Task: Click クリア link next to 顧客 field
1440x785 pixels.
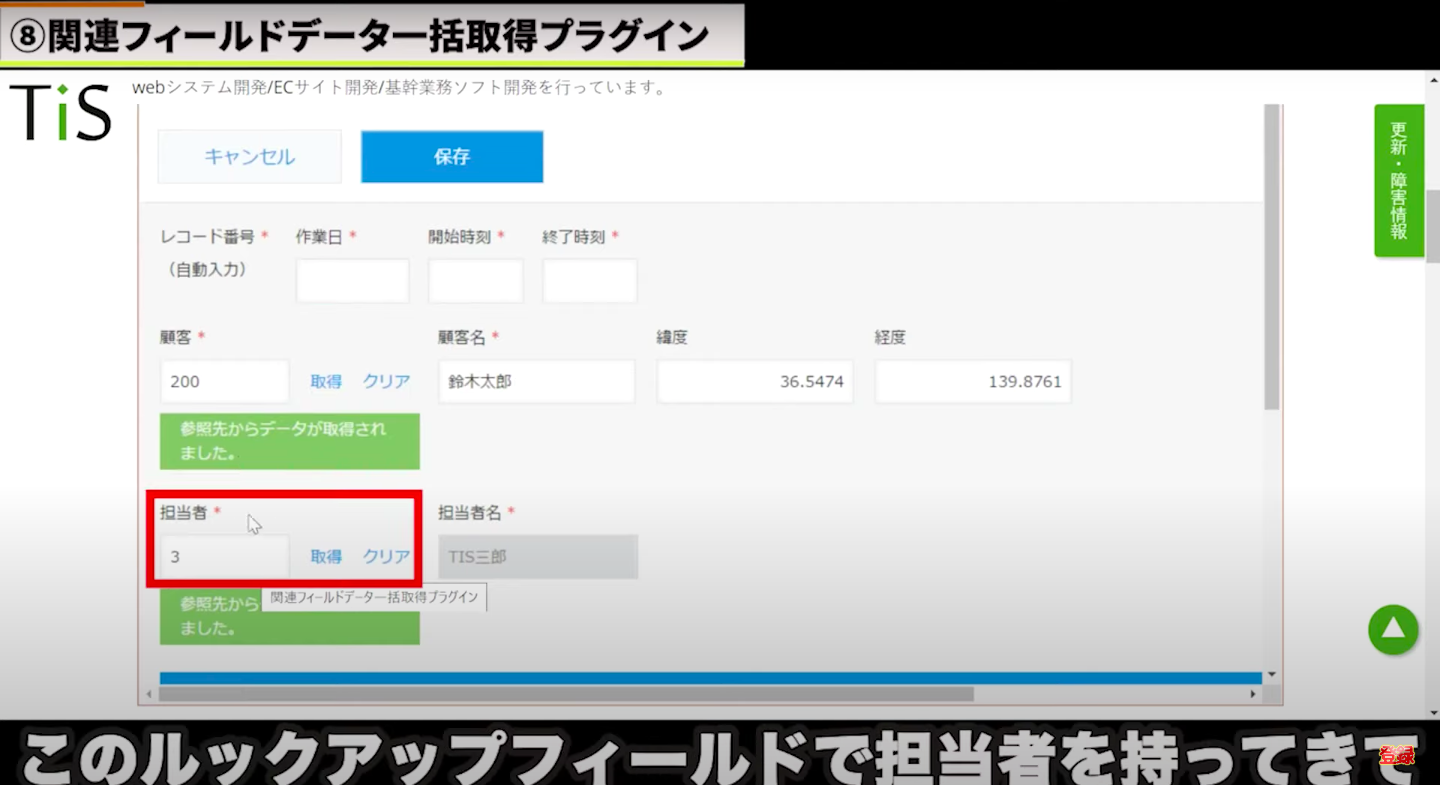Action: point(386,382)
